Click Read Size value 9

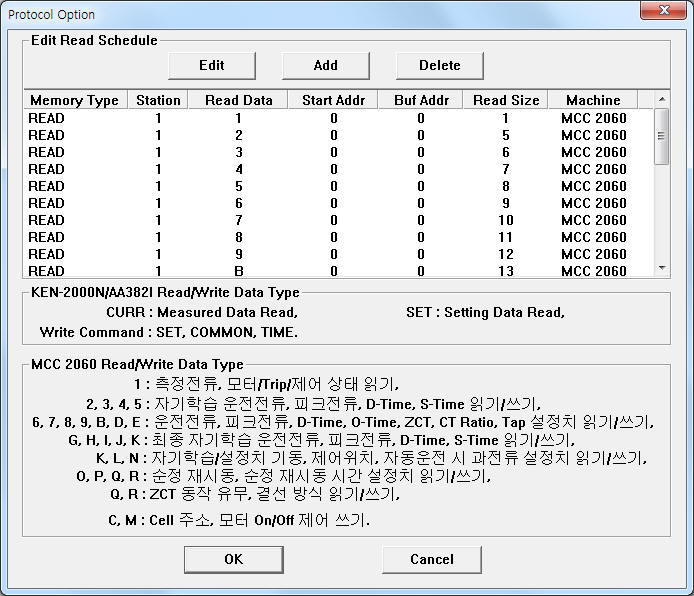(505, 203)
